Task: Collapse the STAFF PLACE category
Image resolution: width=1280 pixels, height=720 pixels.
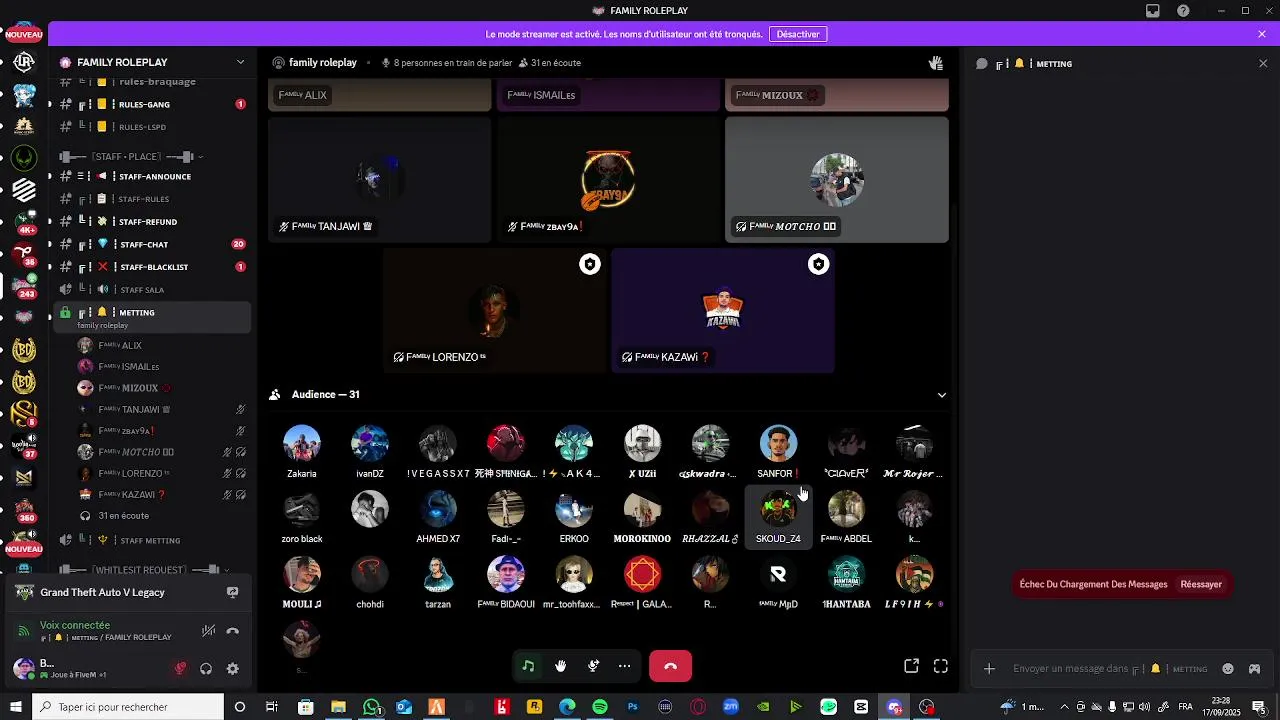Action: click(x=130, y=157)
